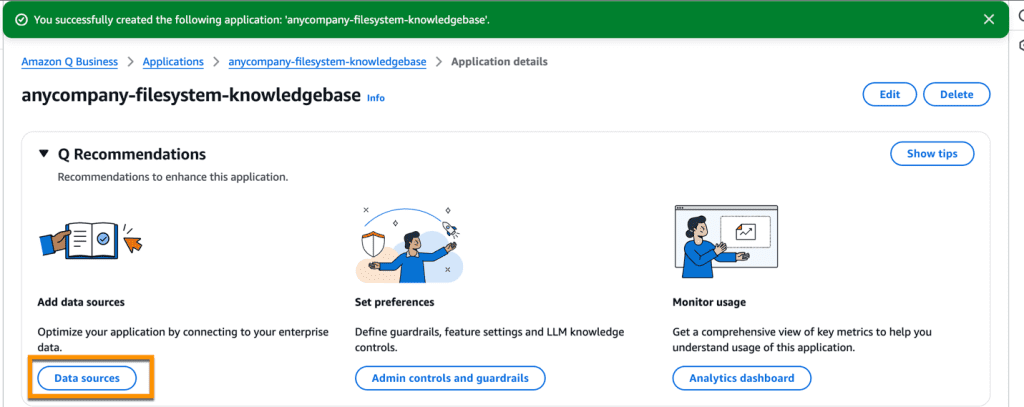This screenshot has width=1024, height=407.
Task: Dismiss the green success notification banner
Action: coord(989,19)
